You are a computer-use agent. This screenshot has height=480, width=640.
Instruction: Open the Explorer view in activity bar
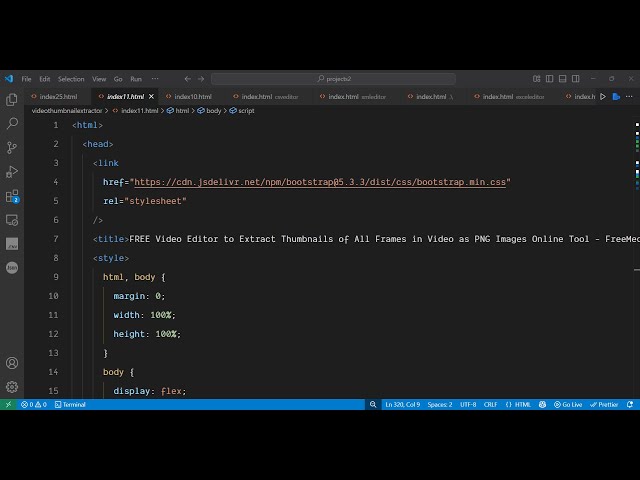(12, 99)
